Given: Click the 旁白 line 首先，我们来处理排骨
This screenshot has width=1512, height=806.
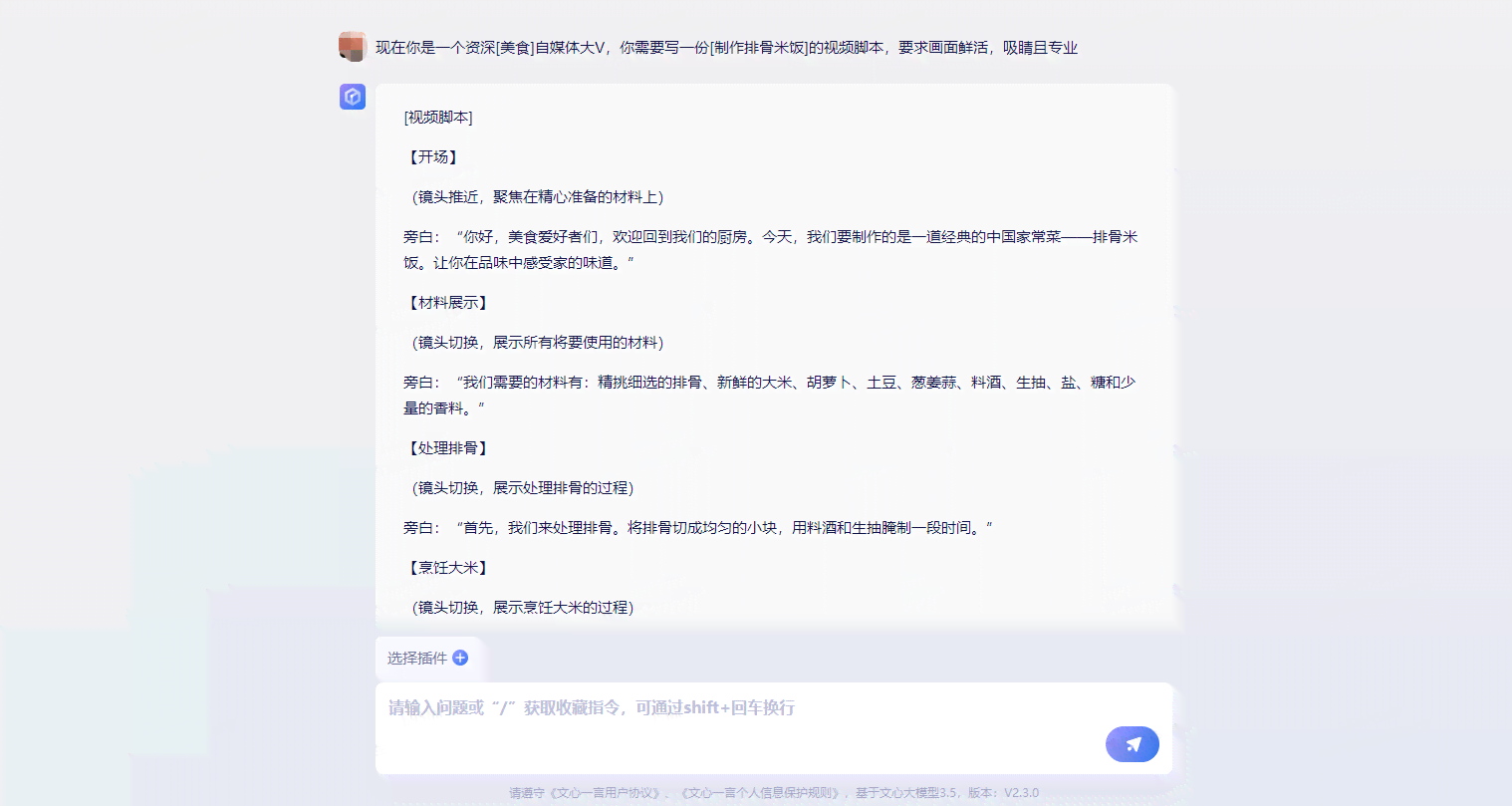Looking at the screenshot, I should (698, 528).
